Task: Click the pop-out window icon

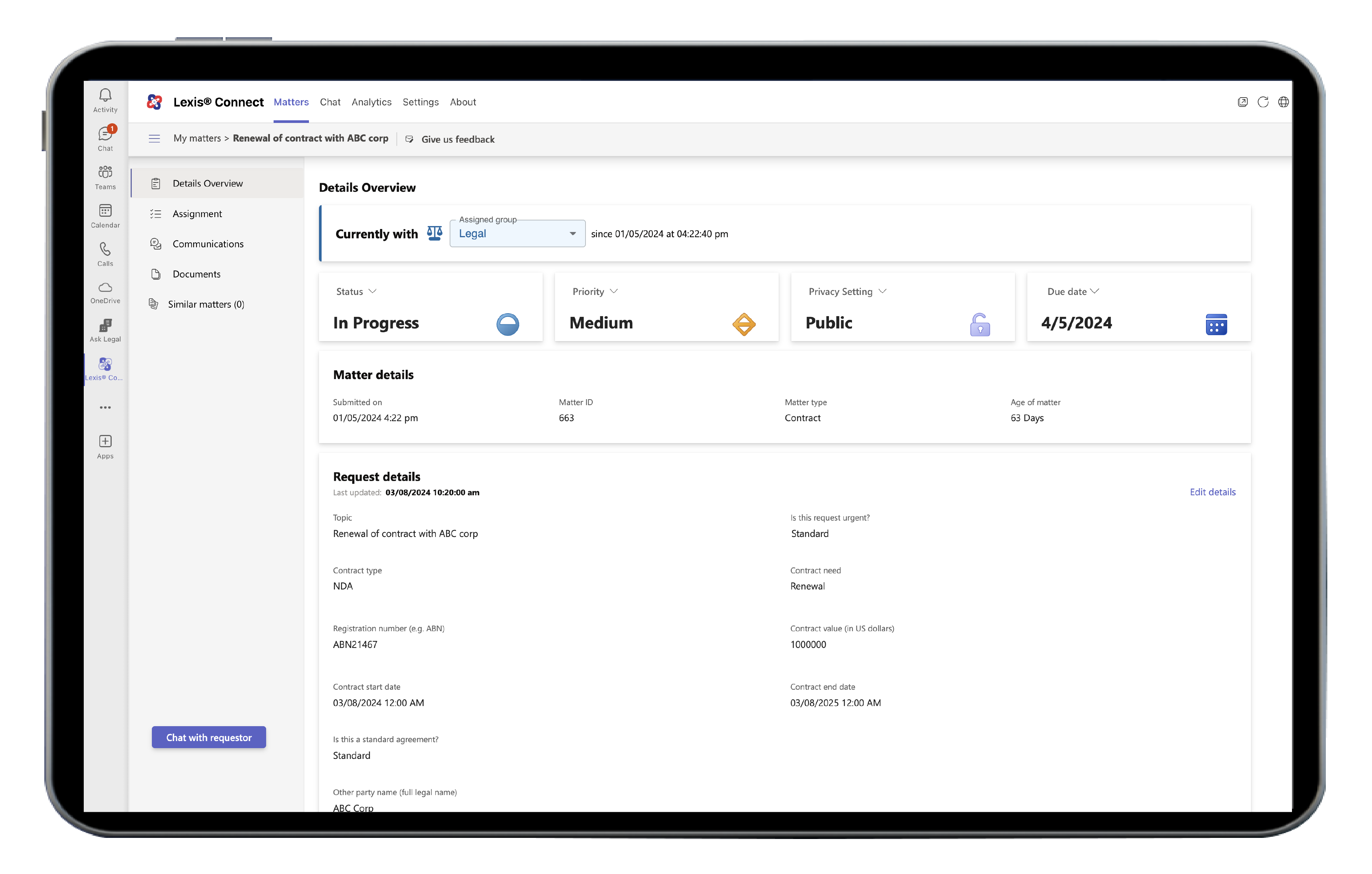Action: 1243,102
